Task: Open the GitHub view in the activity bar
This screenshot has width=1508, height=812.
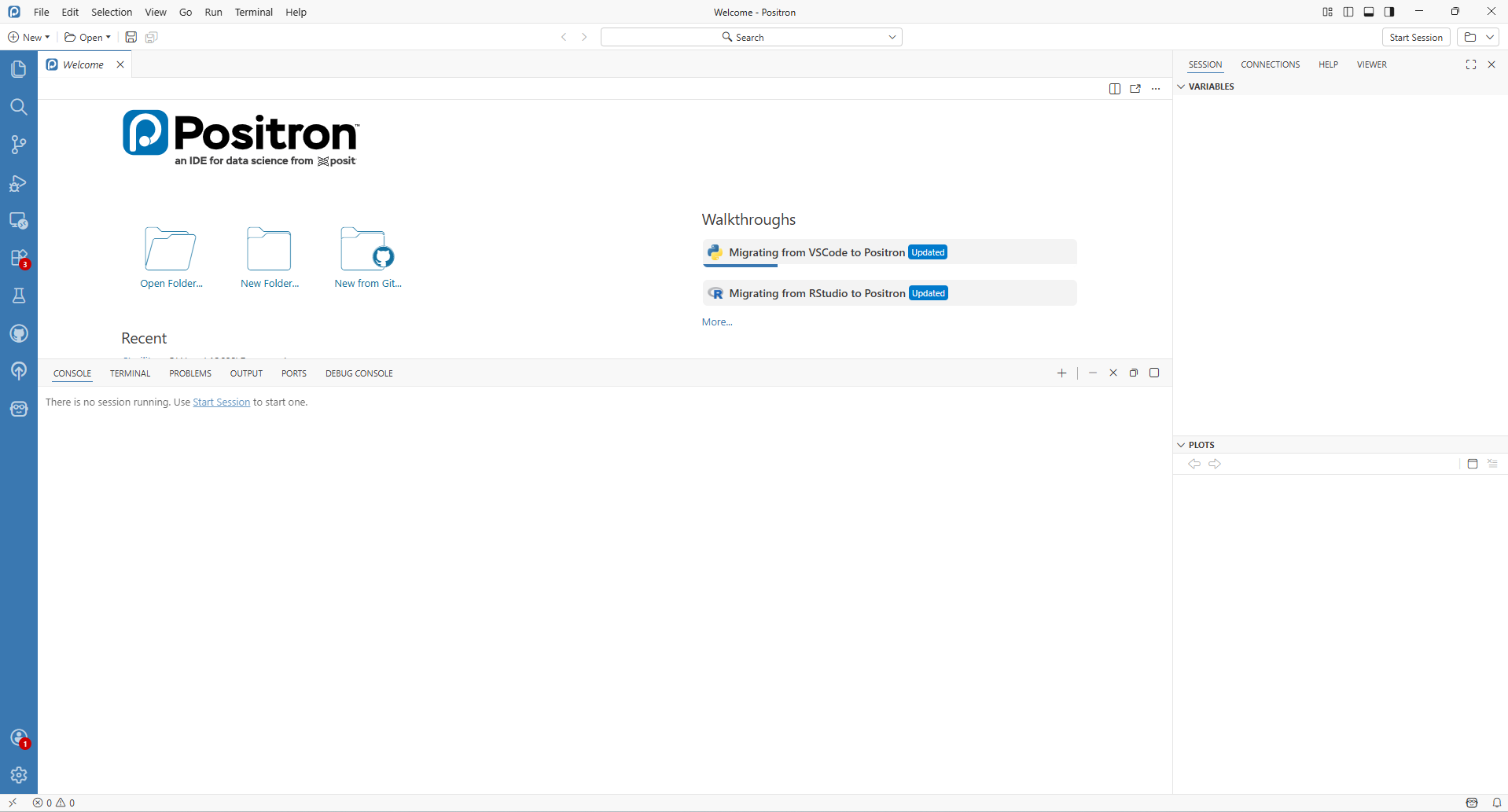Action: [19, 334]
